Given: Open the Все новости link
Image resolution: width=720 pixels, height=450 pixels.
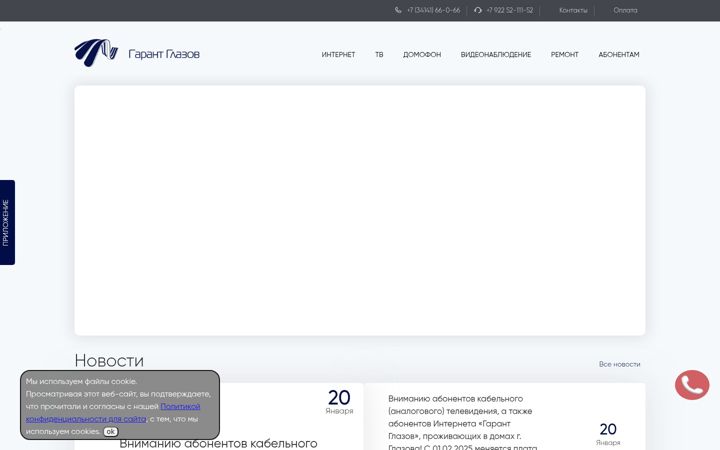Looking at the screenshot, I should tap(619, 364).
